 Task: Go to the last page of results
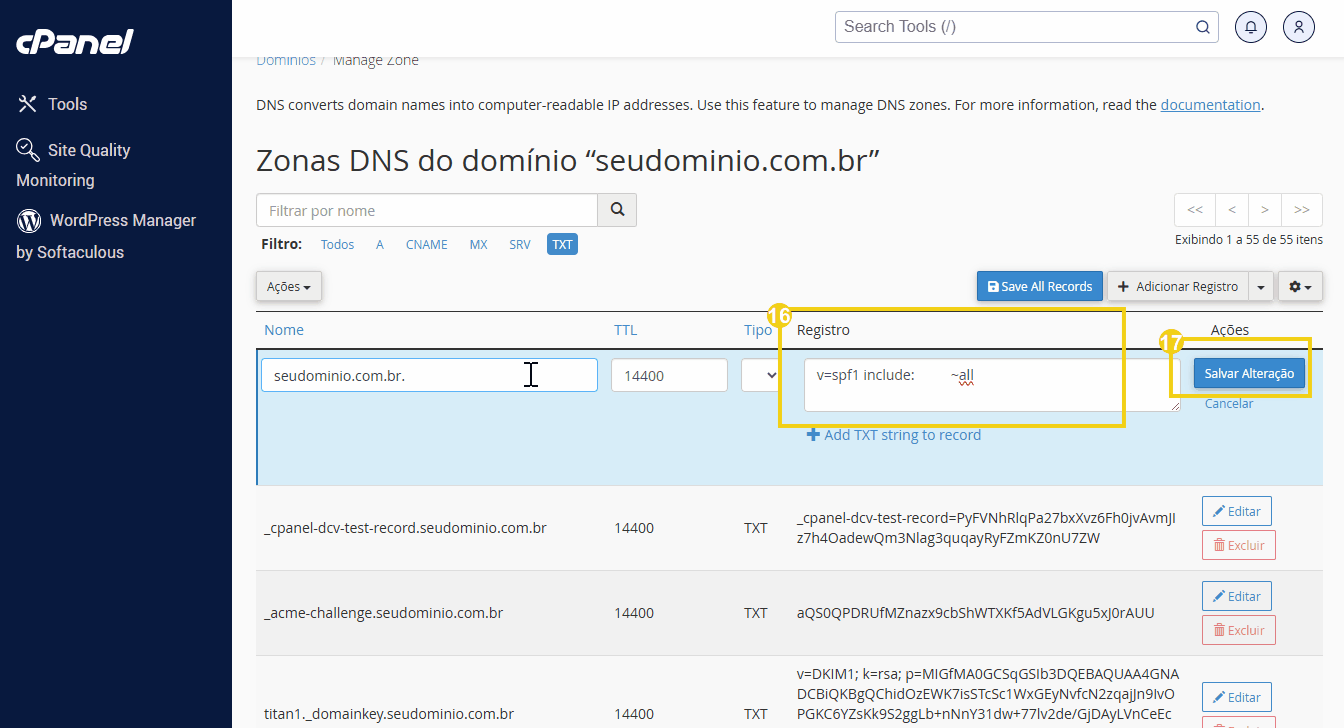pyautogui.click(x=1302, y=210)
